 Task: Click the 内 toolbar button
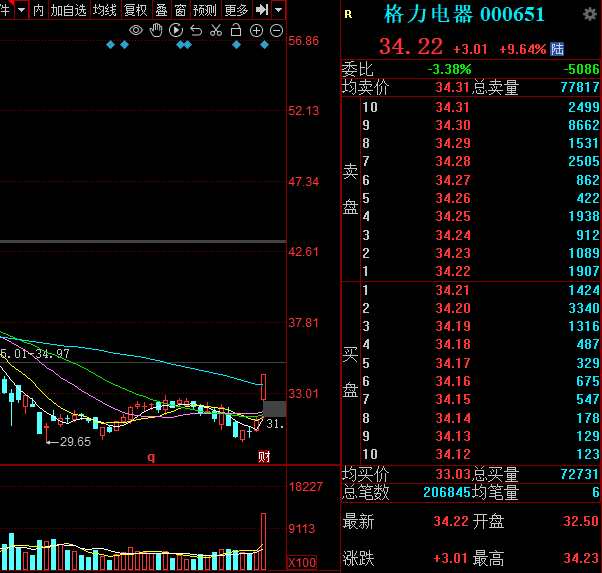pos(38,10)
